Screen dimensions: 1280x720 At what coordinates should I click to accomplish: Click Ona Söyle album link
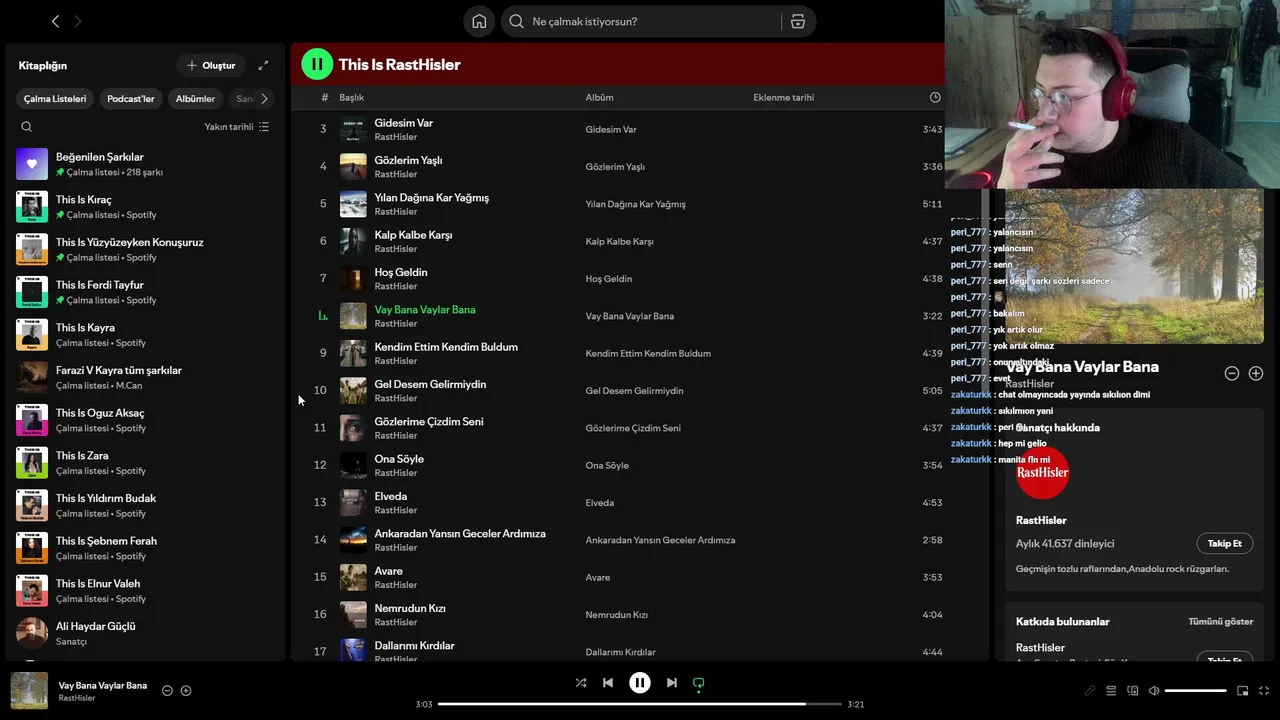[x=607, y=465]
